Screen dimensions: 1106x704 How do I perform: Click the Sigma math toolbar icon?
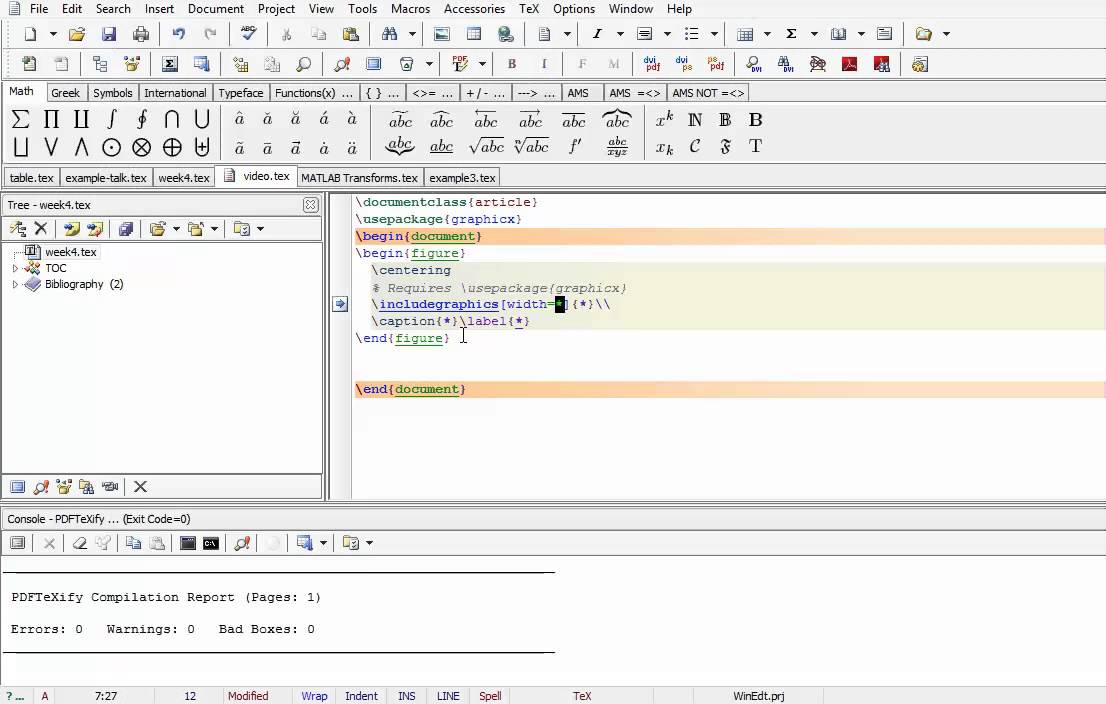click(x=791, y=34)
